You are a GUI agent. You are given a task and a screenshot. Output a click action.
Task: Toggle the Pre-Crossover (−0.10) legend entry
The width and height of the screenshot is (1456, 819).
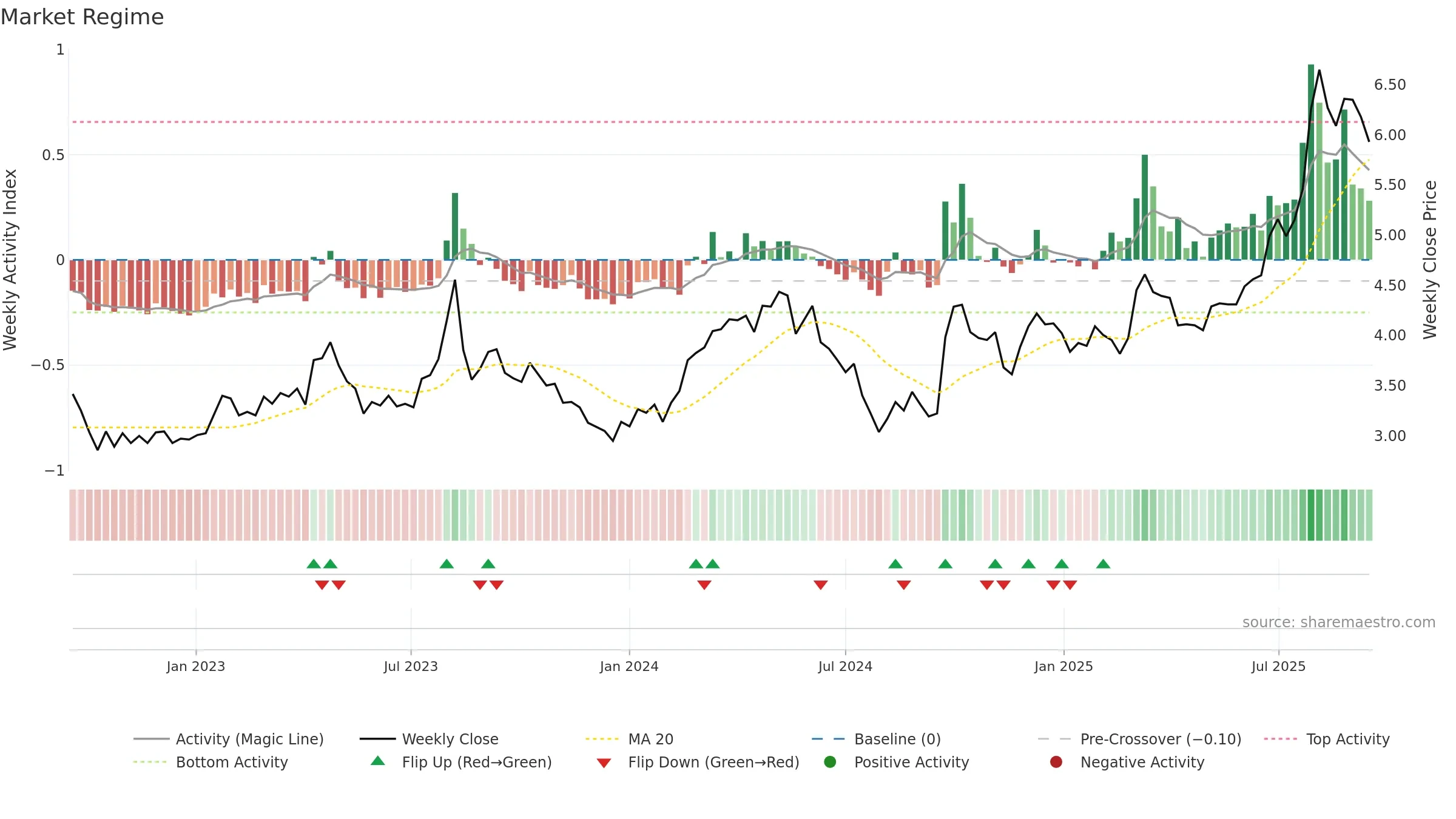[x=1139, y=739]
